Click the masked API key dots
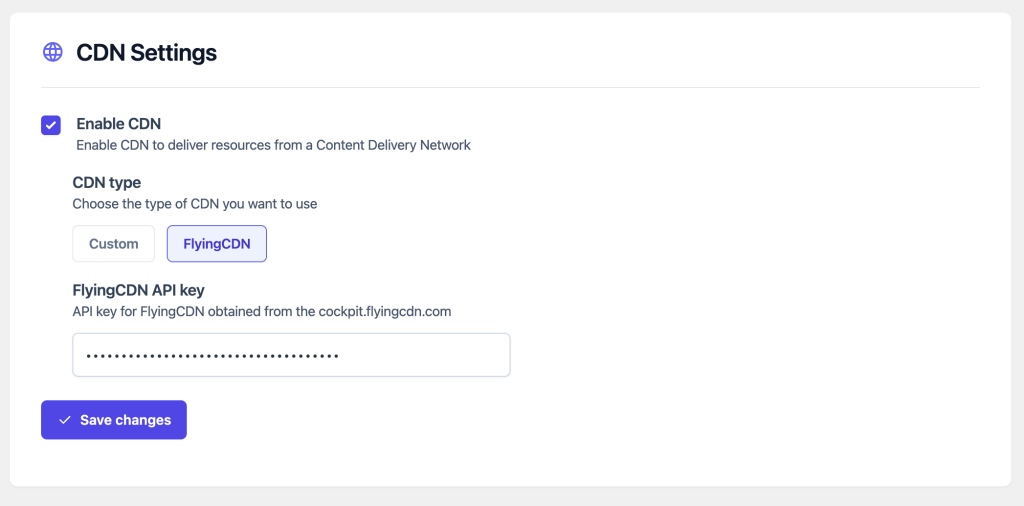This screenshot has height=506, width=1024. click(x=212, y=355)
